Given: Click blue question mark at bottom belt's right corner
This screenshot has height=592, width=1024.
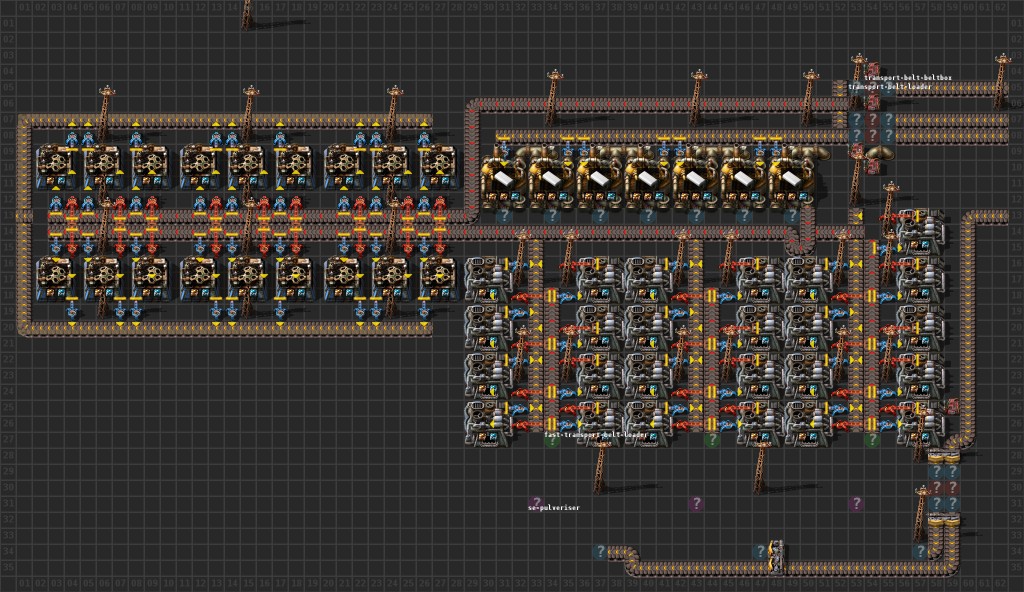Looking at the screenshot, I should (x=920, y=551).
